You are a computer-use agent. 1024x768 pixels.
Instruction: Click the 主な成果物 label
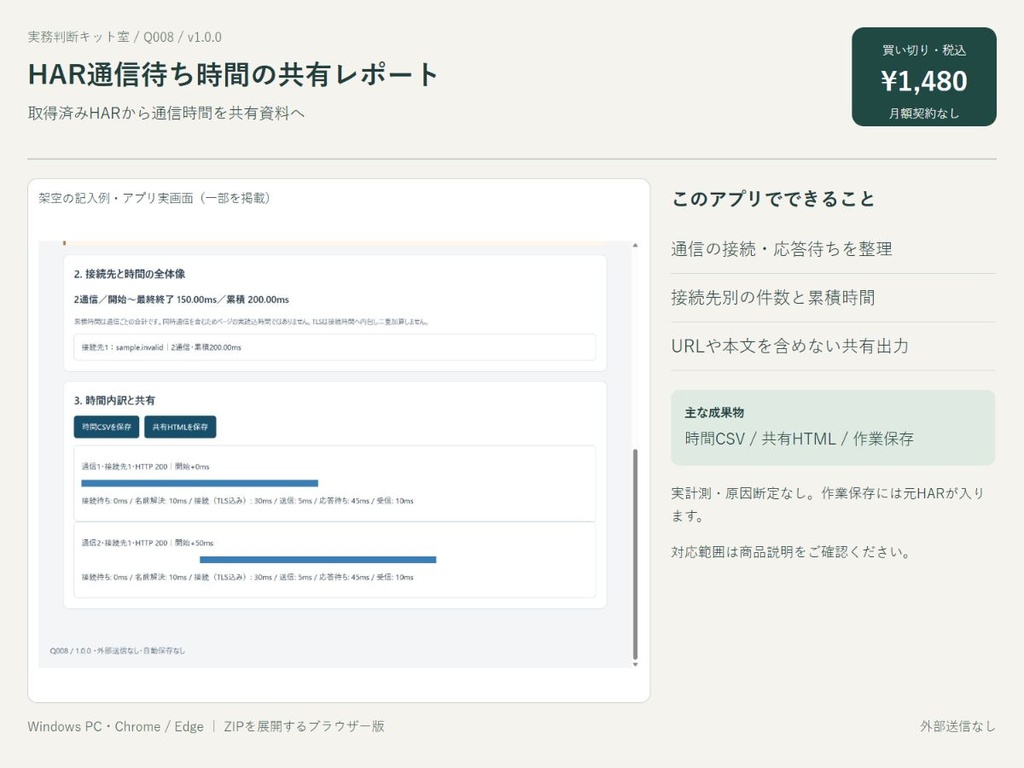714,413
